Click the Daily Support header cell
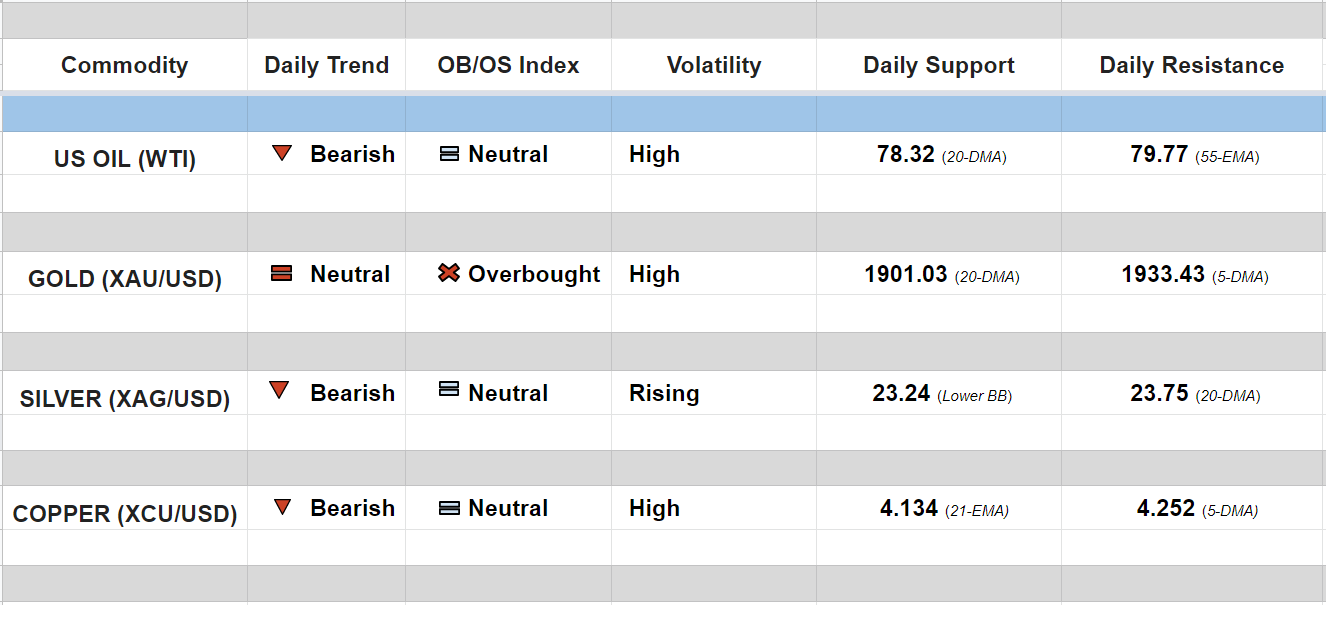The height and width of the screenshot is (635, 1326). [x=938, y=66]
